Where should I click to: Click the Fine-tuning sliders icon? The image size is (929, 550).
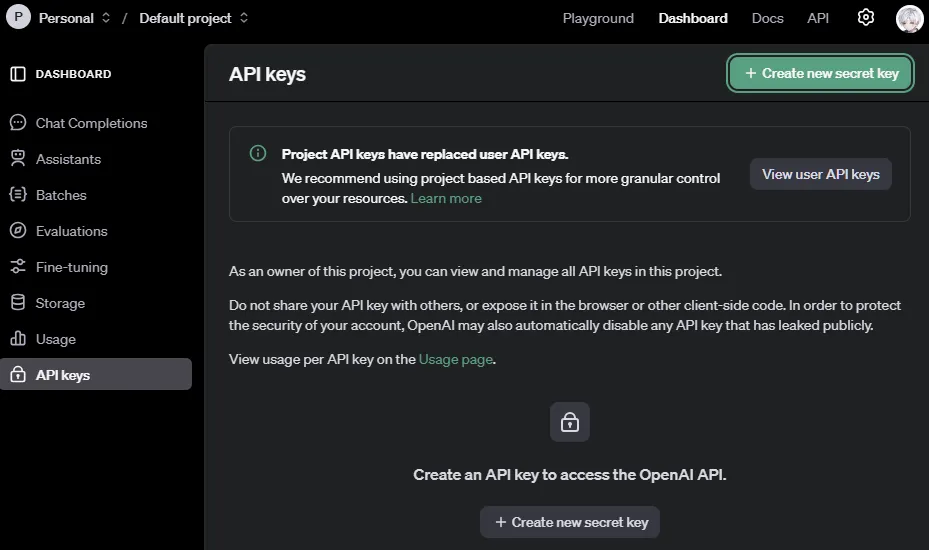pos(18,267)
